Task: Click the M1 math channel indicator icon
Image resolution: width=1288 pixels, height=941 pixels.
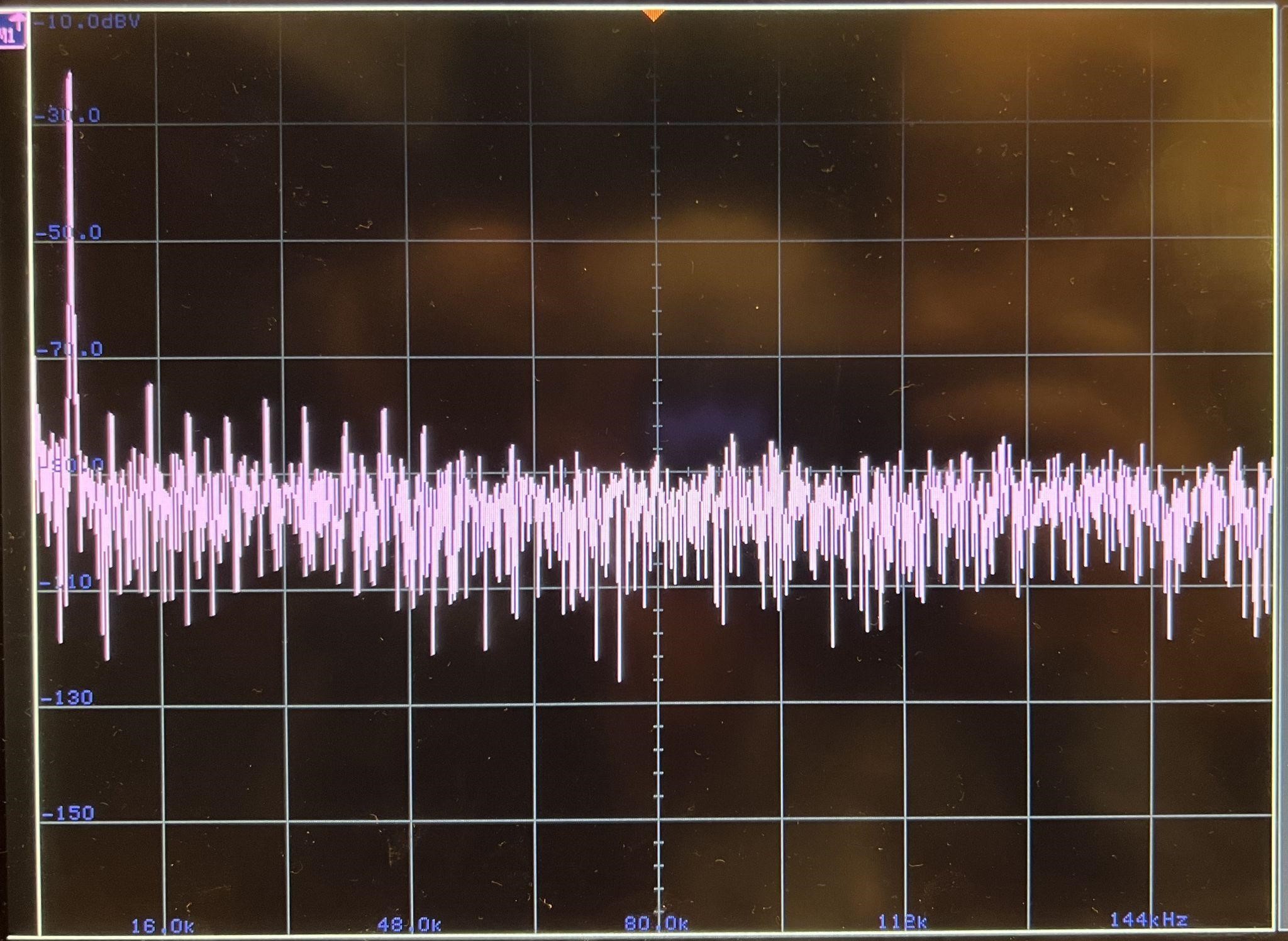Action: coord(13,31)
